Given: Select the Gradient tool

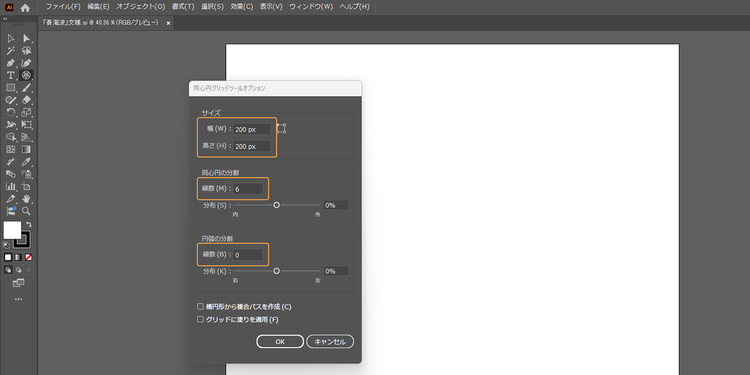Looking at the screenshot, I should [26, 150].
